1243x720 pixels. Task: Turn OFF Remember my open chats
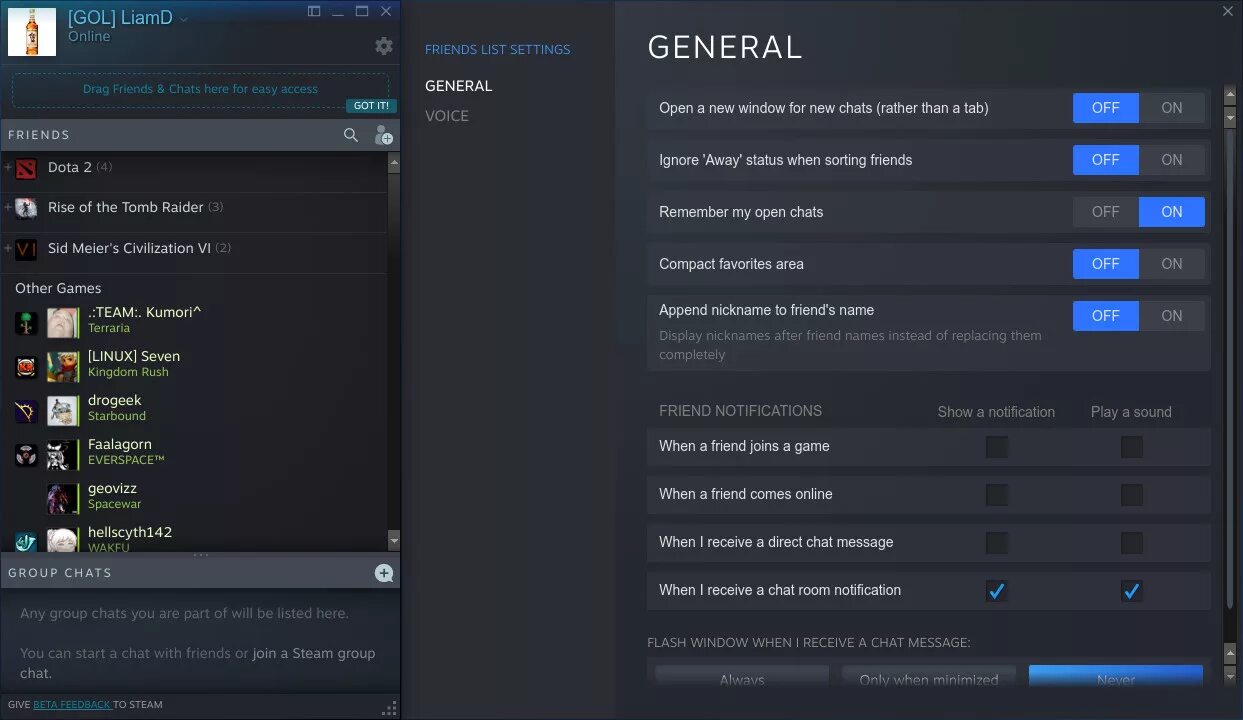point(1105,212)
